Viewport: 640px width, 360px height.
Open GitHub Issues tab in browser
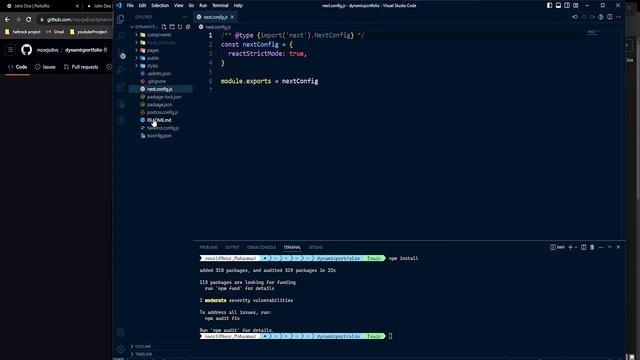[45, 67]
